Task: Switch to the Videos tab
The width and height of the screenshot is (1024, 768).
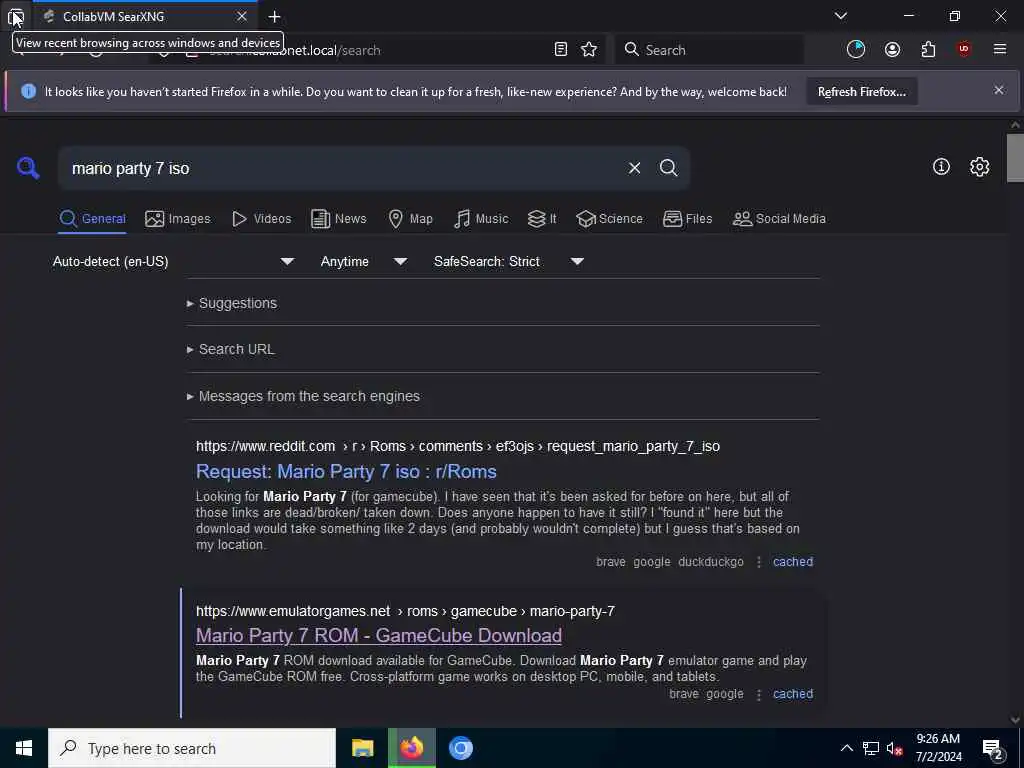Action: [261, 219]
